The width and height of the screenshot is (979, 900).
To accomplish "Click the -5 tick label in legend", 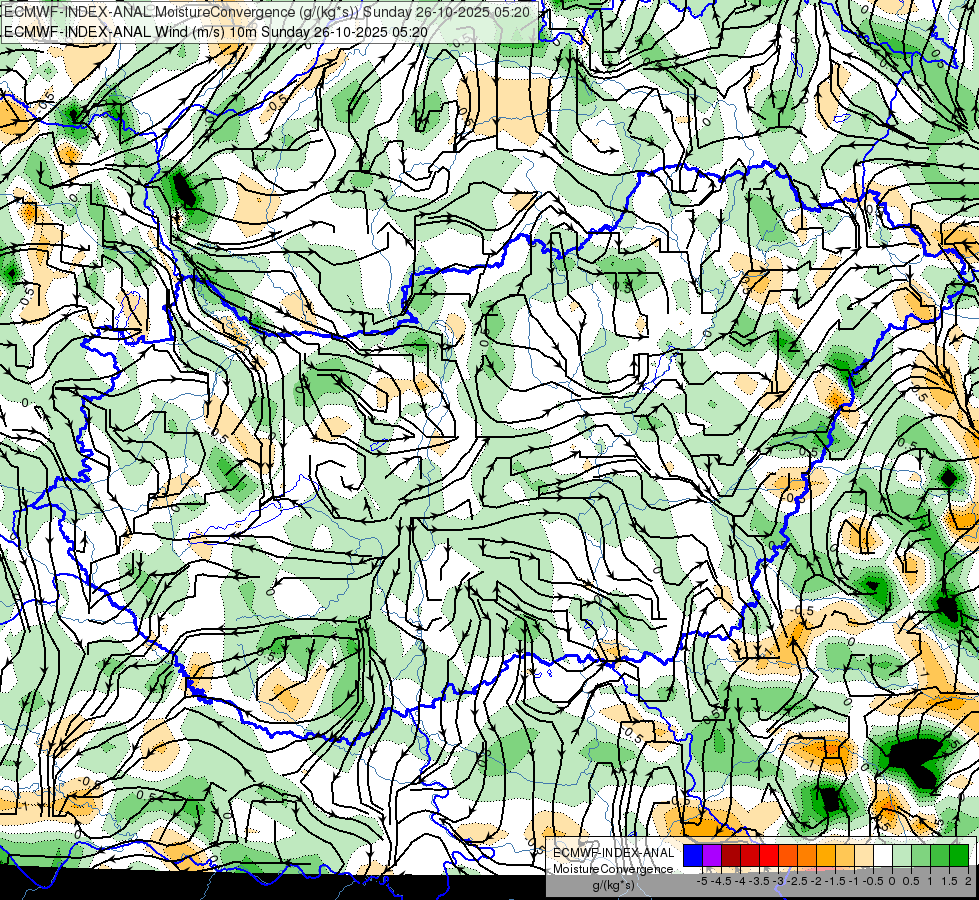I will pos(702,881).
